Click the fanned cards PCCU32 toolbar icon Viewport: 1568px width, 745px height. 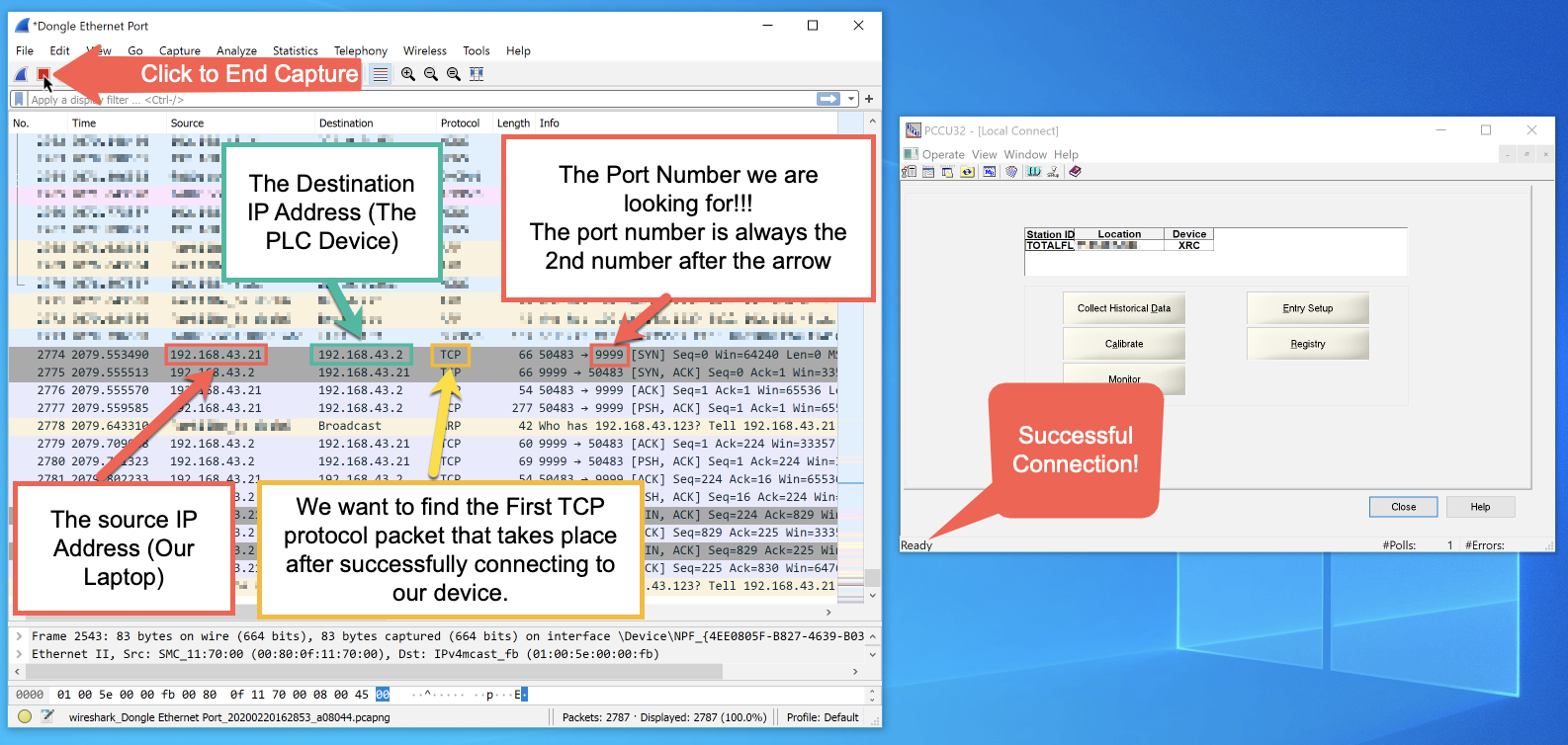[x=1011, y=172]
